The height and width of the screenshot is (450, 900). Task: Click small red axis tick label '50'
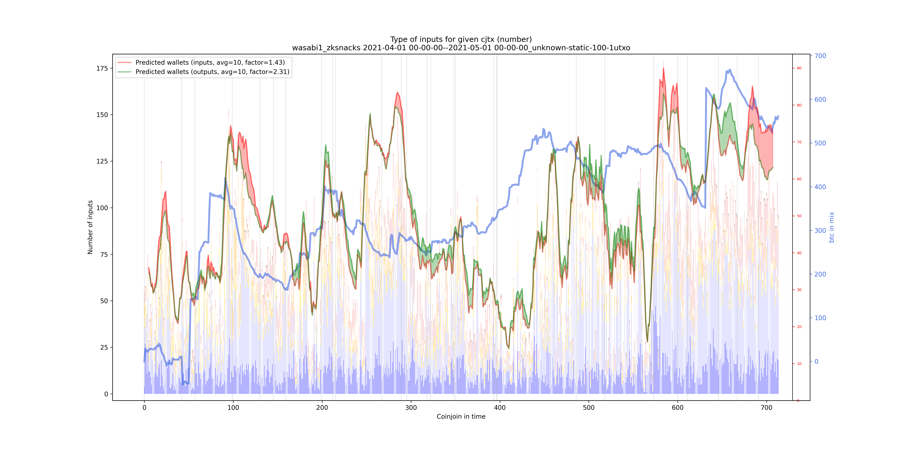pos(798,216)
